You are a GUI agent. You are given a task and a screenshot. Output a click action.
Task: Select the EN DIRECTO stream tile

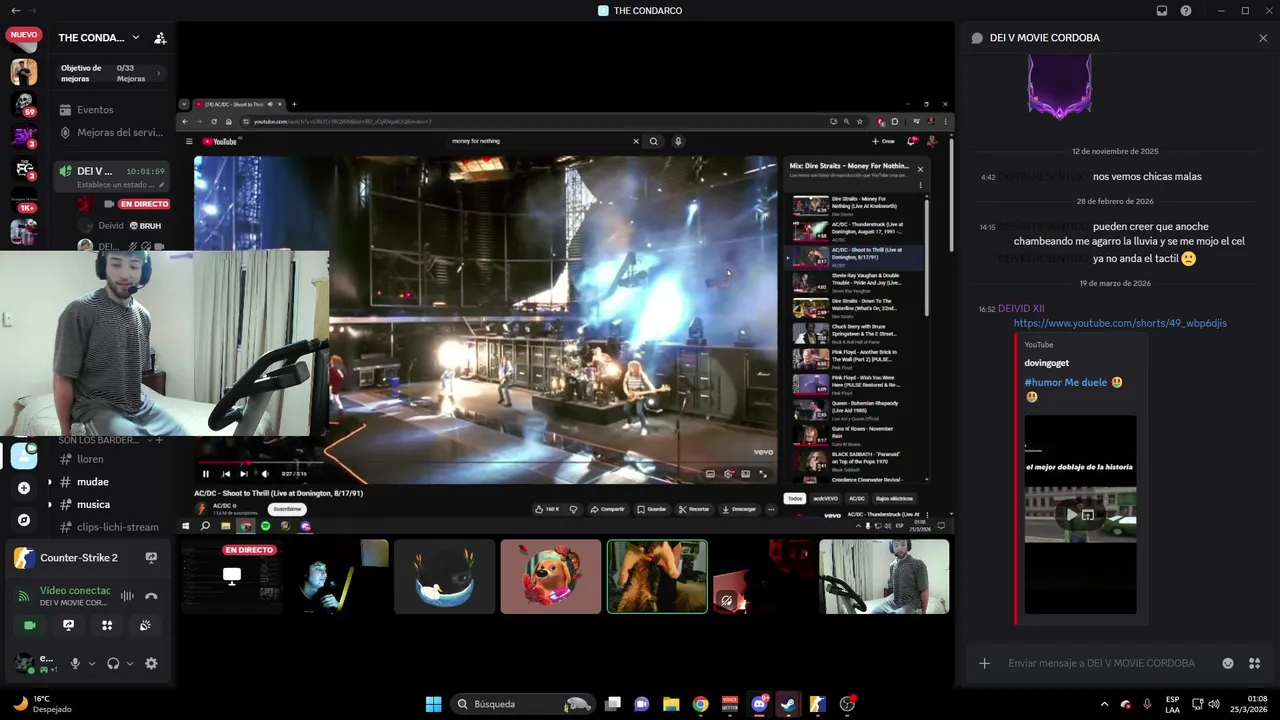coord(232,576)
